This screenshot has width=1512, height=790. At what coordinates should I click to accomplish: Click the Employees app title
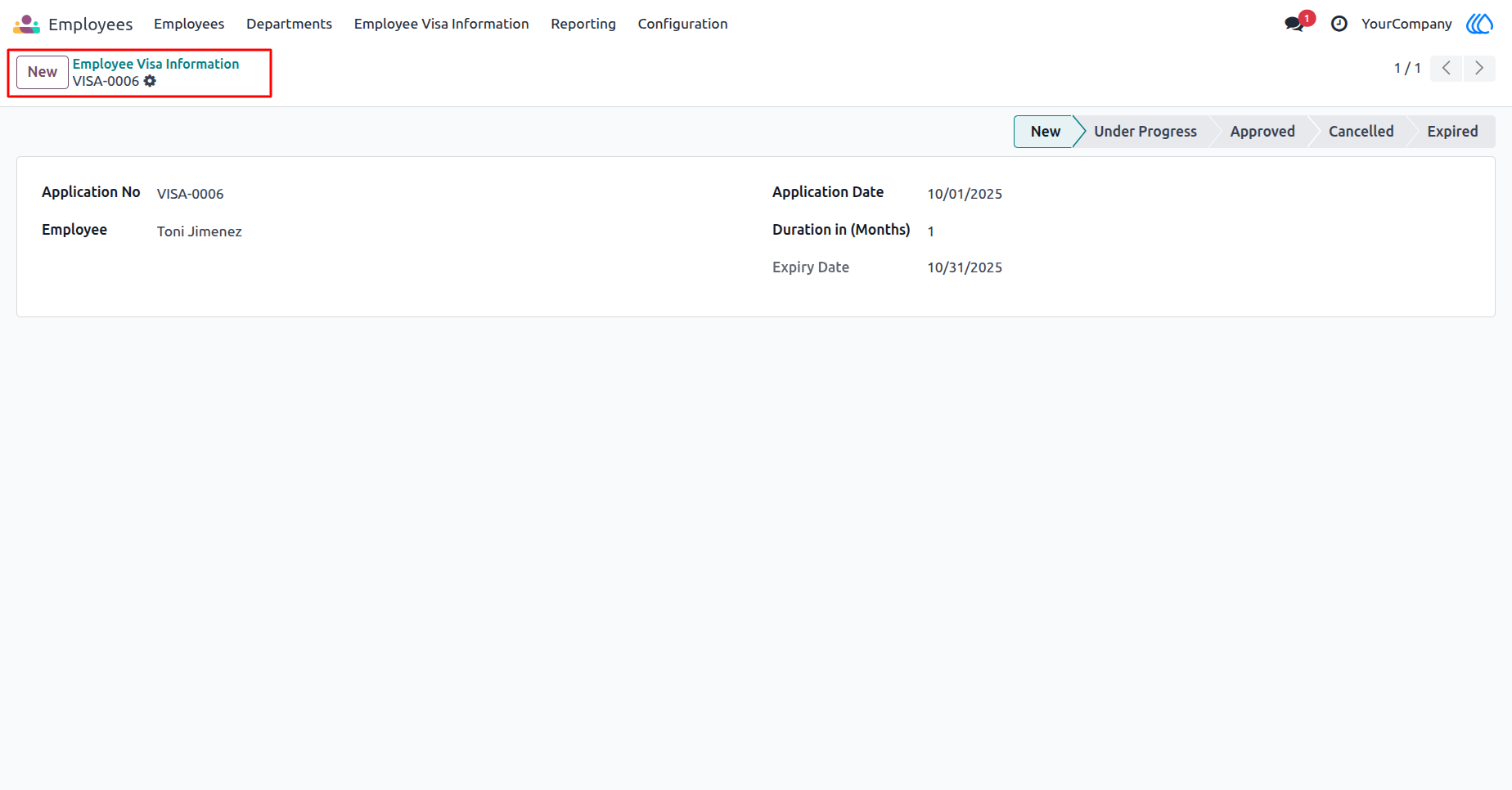point(90,24)
